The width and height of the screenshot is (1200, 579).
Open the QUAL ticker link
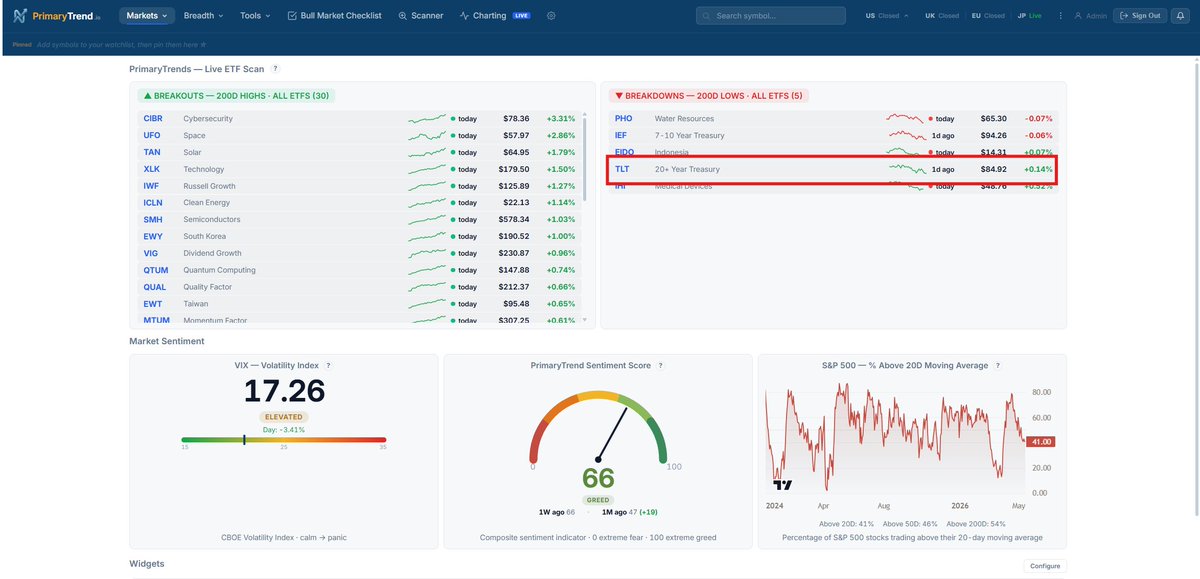[x=154, y=287]
